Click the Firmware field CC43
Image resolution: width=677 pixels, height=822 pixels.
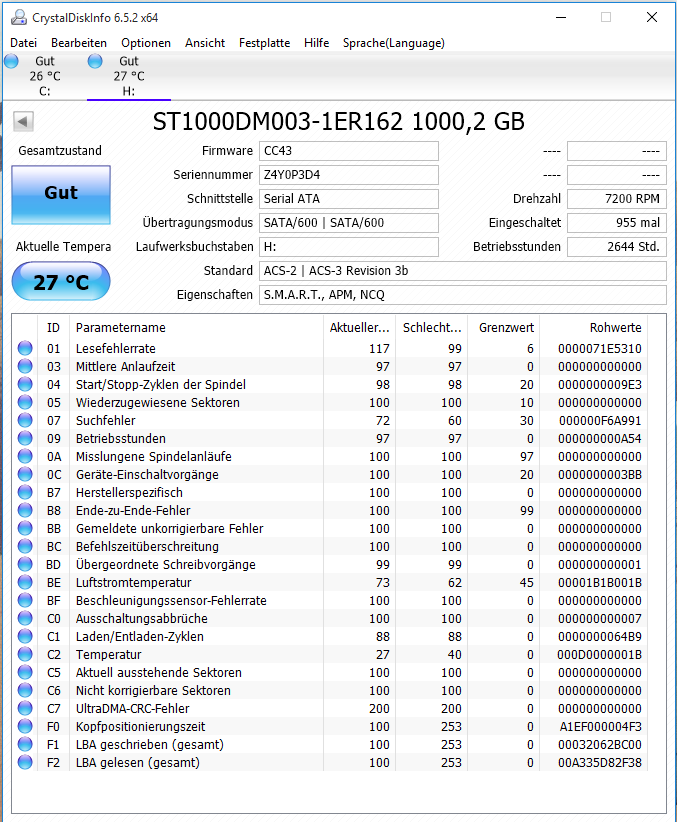[349, 151]
